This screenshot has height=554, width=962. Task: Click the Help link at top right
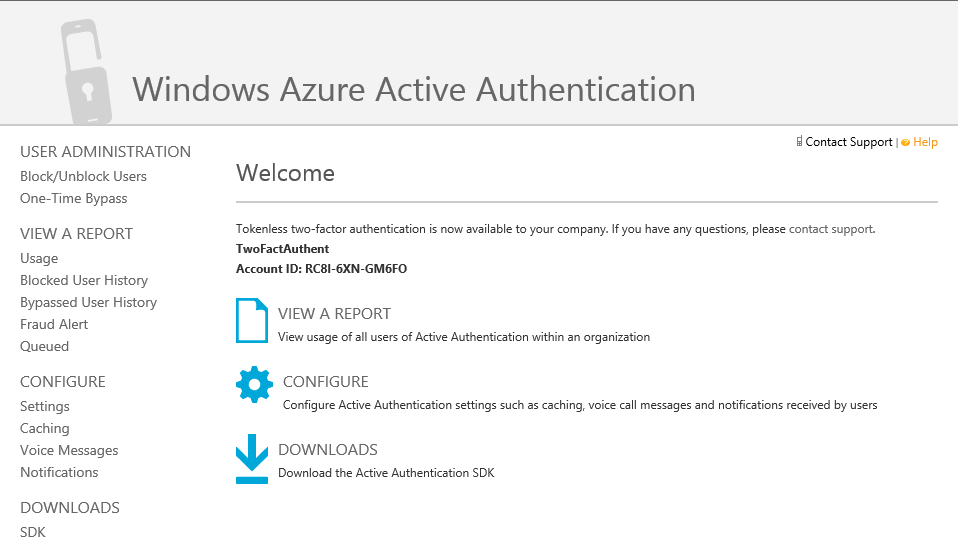pos(925,142)
